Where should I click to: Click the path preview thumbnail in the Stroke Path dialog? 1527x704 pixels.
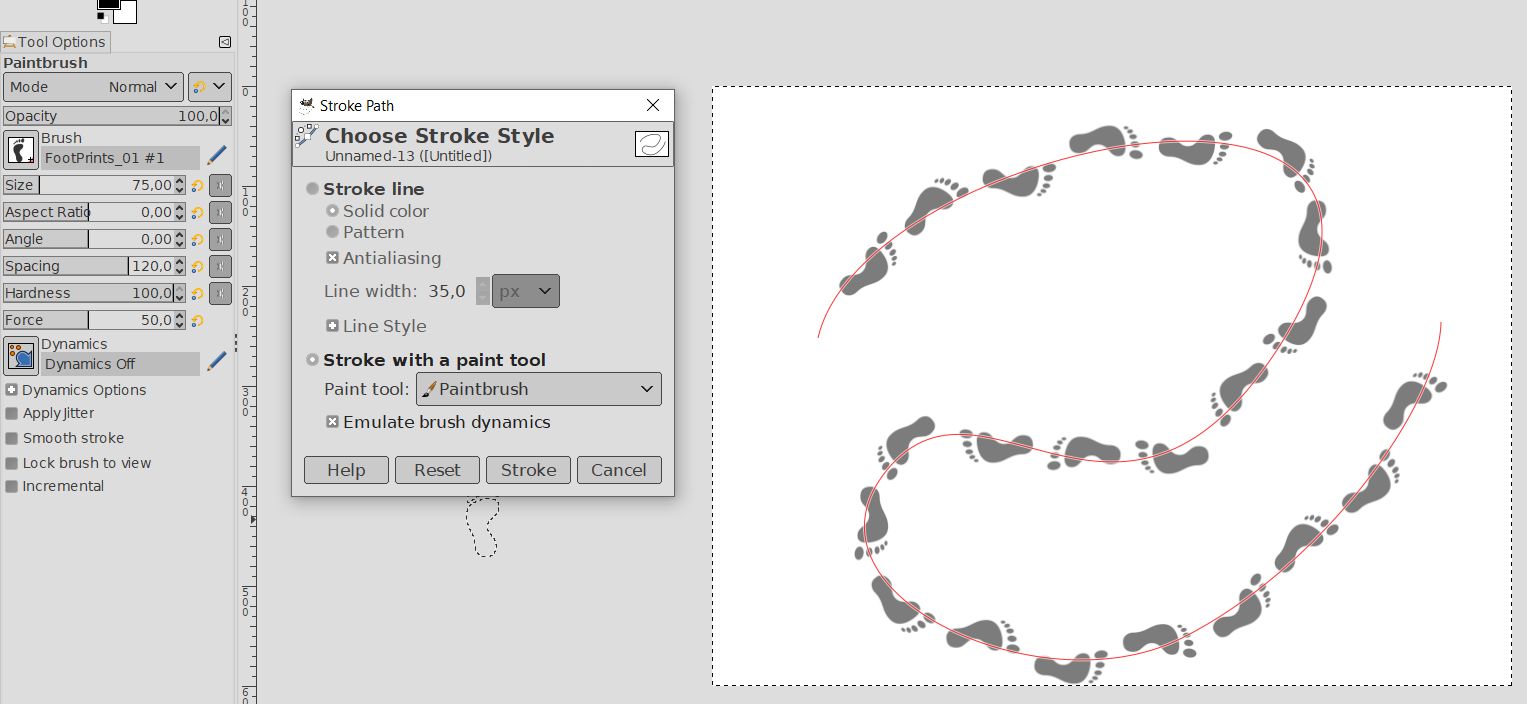pyautogui.click(x=652, y=144)
